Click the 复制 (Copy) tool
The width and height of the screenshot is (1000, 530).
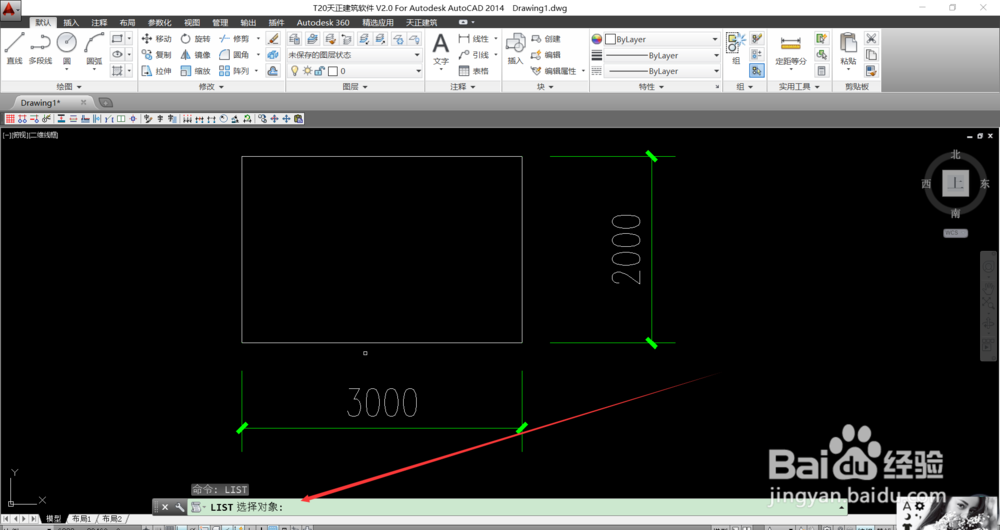click(156, 55)
